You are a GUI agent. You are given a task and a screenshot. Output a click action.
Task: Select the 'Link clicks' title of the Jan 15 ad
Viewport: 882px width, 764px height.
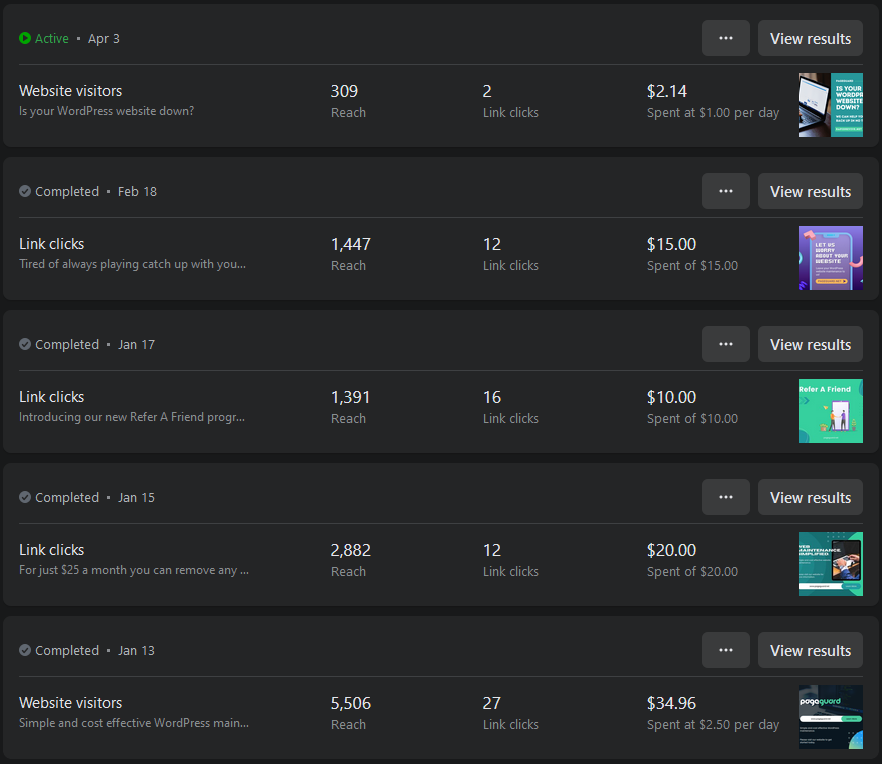(x=52, y=550)
